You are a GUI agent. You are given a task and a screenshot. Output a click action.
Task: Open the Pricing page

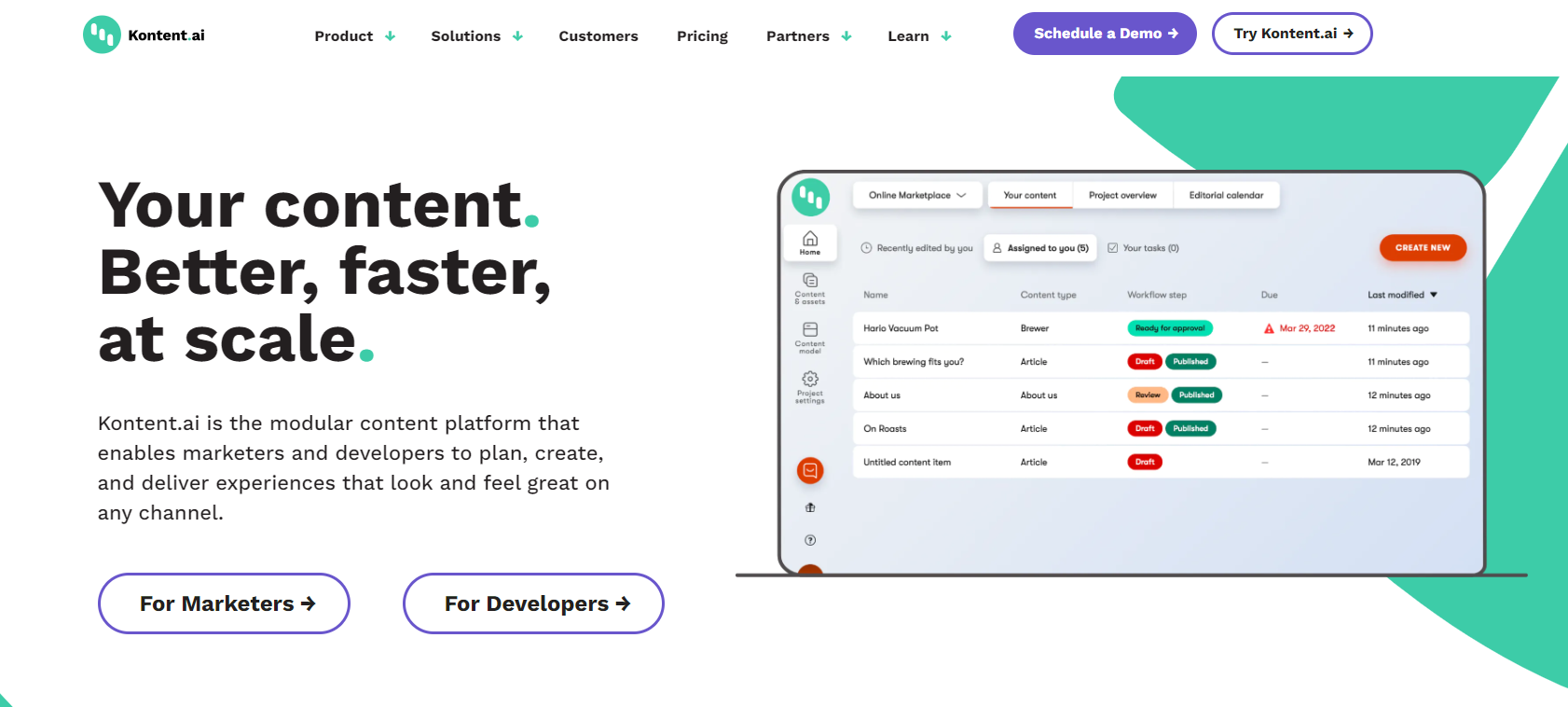tap(702, 36)
